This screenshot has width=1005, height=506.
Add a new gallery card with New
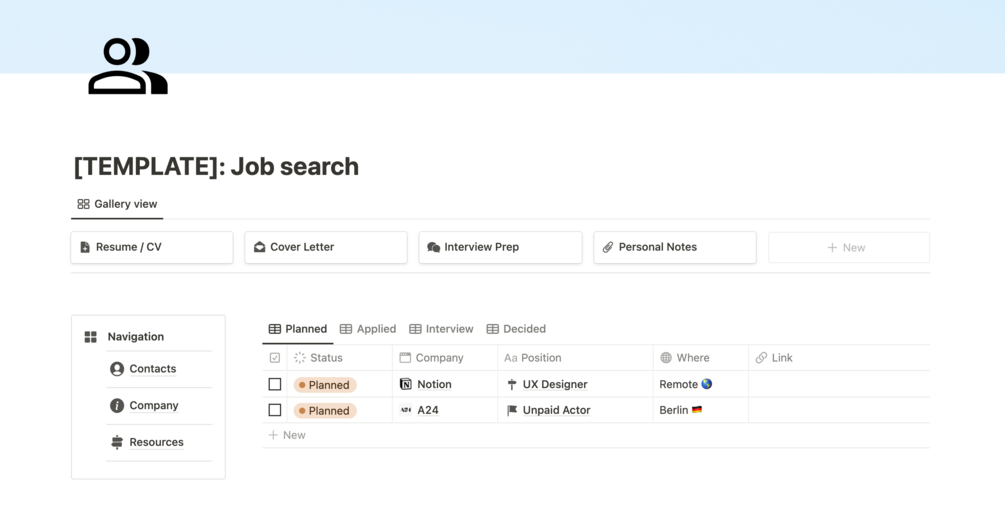click(x=849, y=248)
